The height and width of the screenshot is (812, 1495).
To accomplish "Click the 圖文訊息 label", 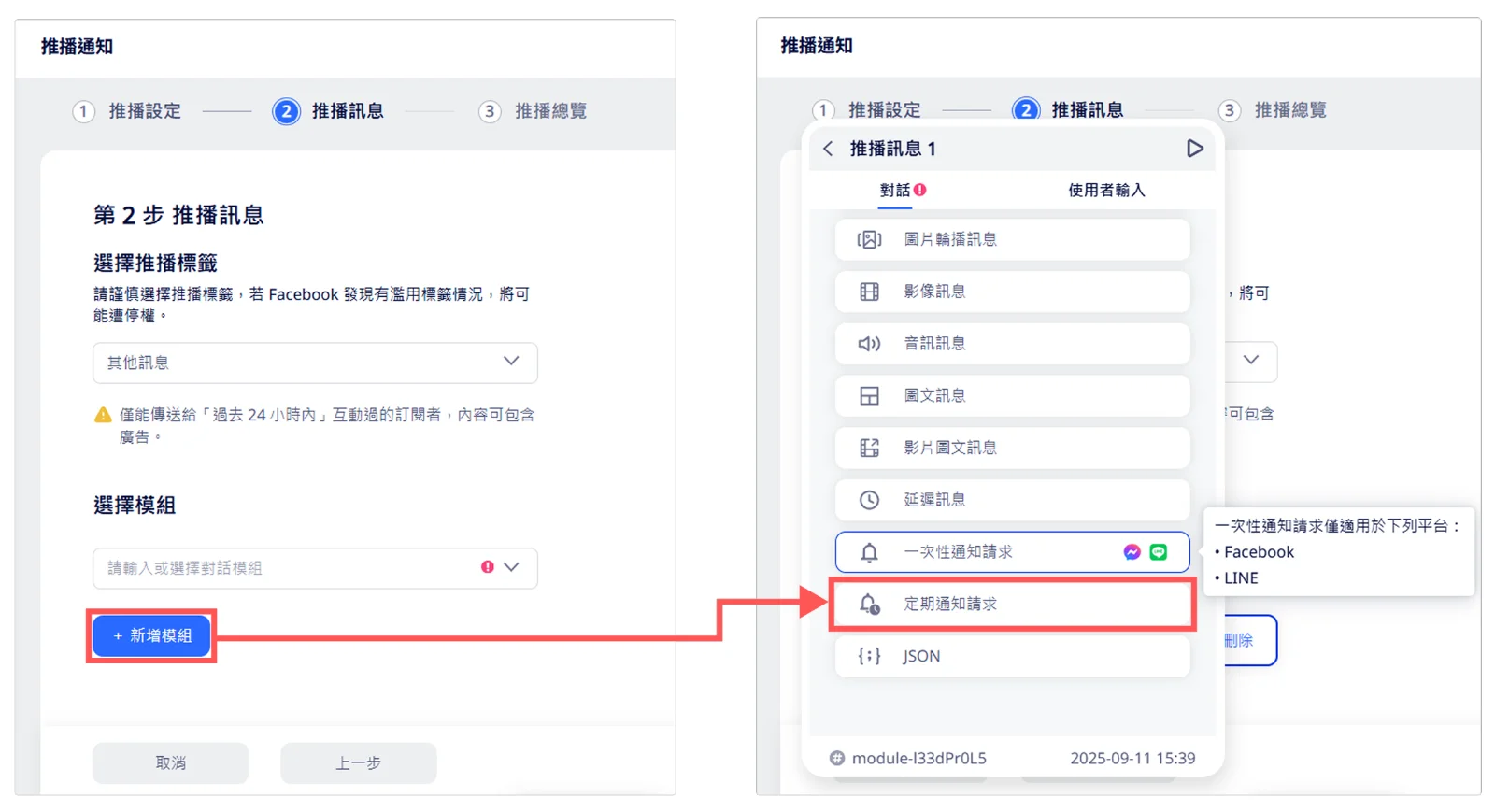I will pos(934,396).
